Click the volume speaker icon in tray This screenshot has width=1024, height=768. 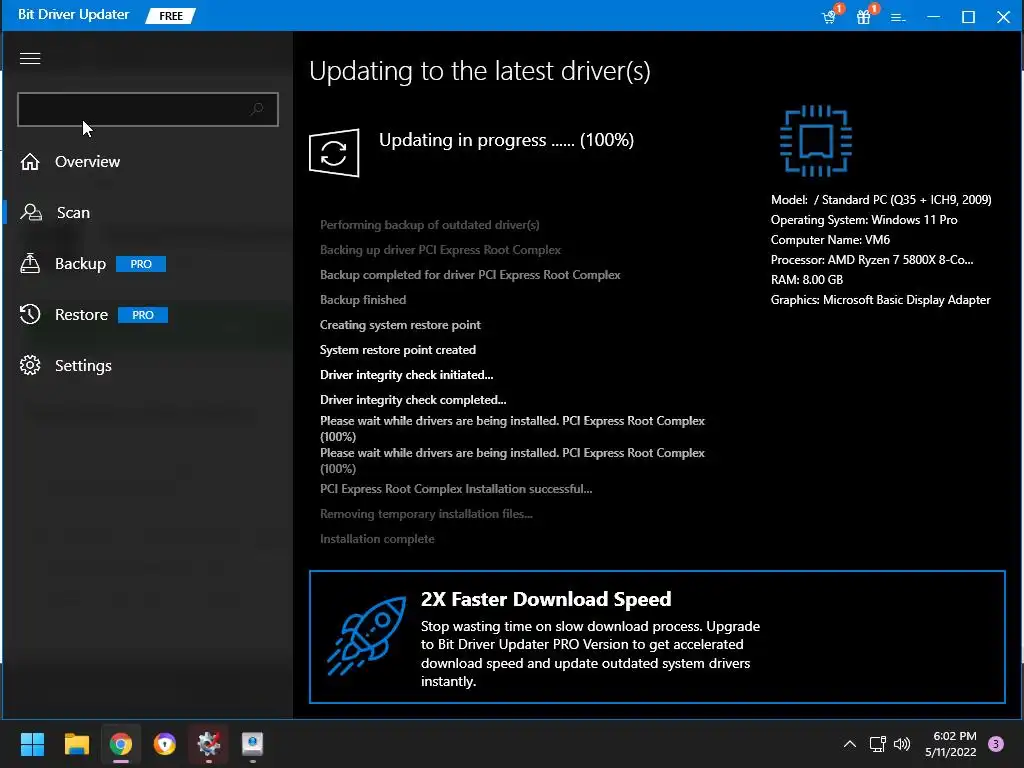pyautogui.click(x=902, y=744)
